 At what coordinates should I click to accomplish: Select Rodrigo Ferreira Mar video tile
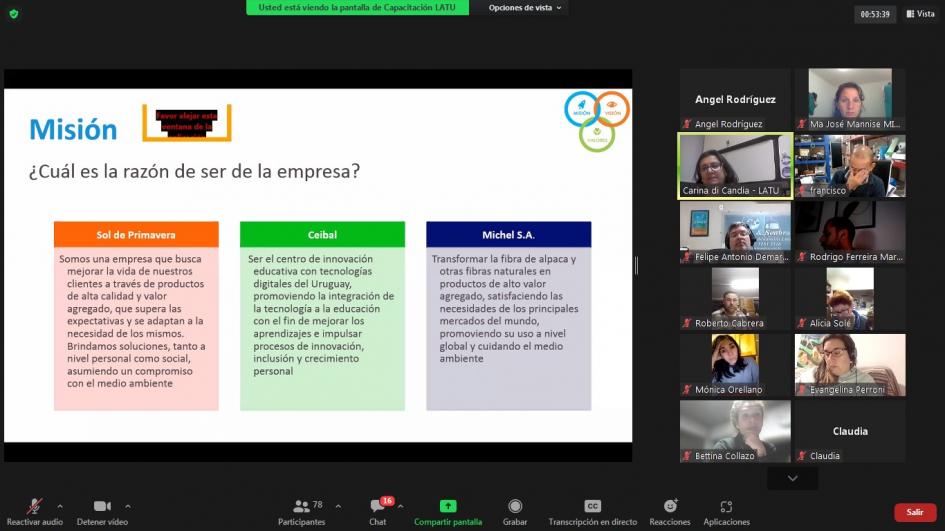(x=850, y=232)
